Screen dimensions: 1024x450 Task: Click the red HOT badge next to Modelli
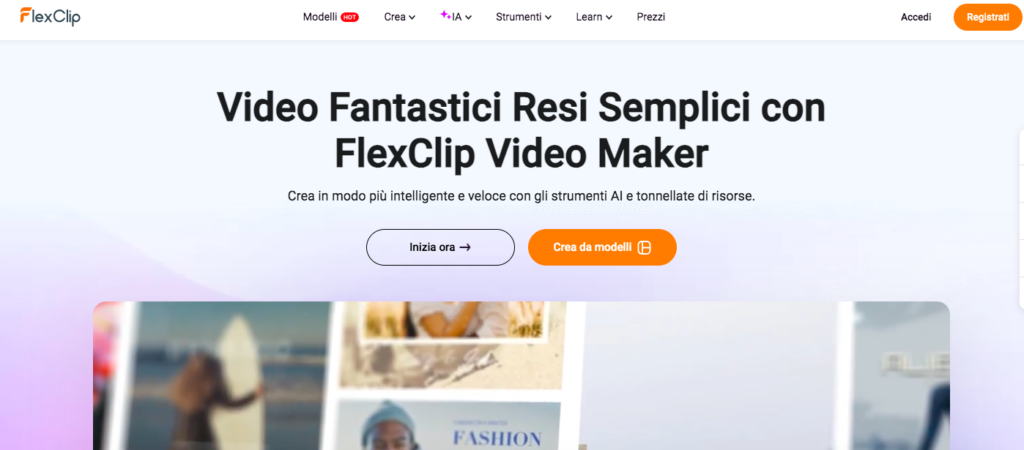tap(349, 18)
